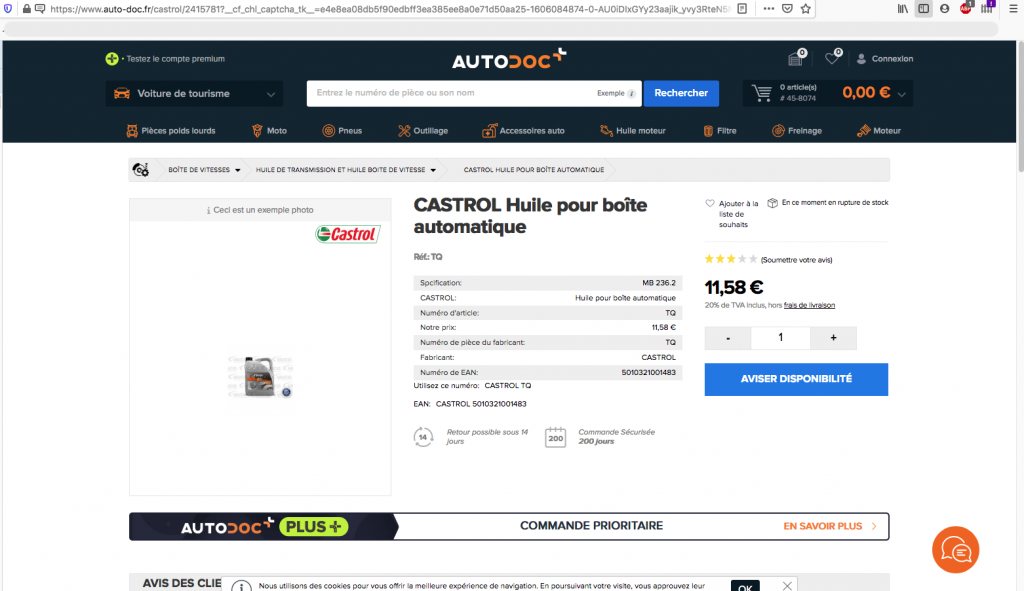Click the Castrol oil product thumbnail
Image resolution: width=1024 pixels, height=591 pixels.
pos(260,376)
